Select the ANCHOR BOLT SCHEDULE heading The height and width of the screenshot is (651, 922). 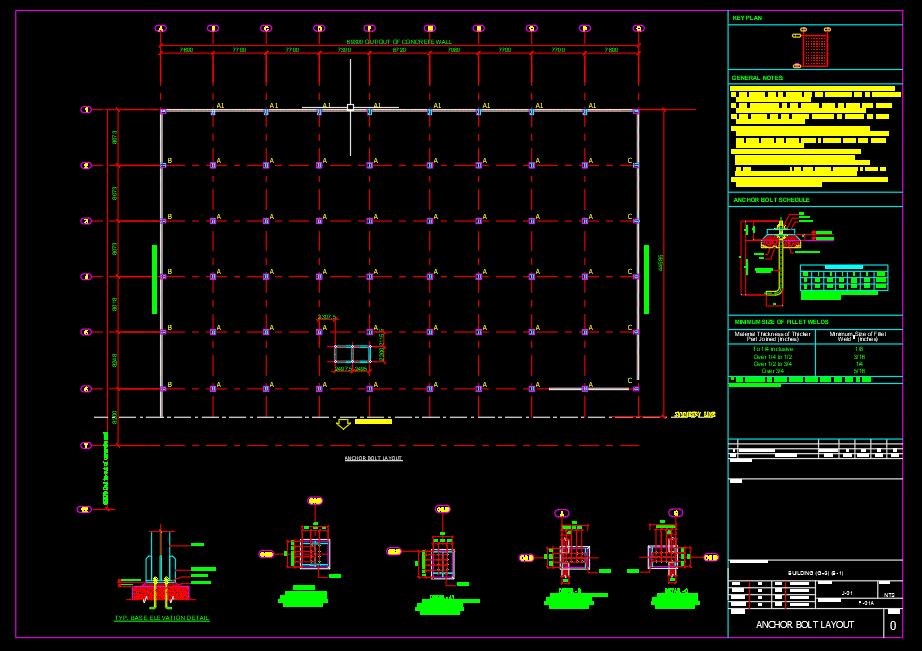click(771, 200)
